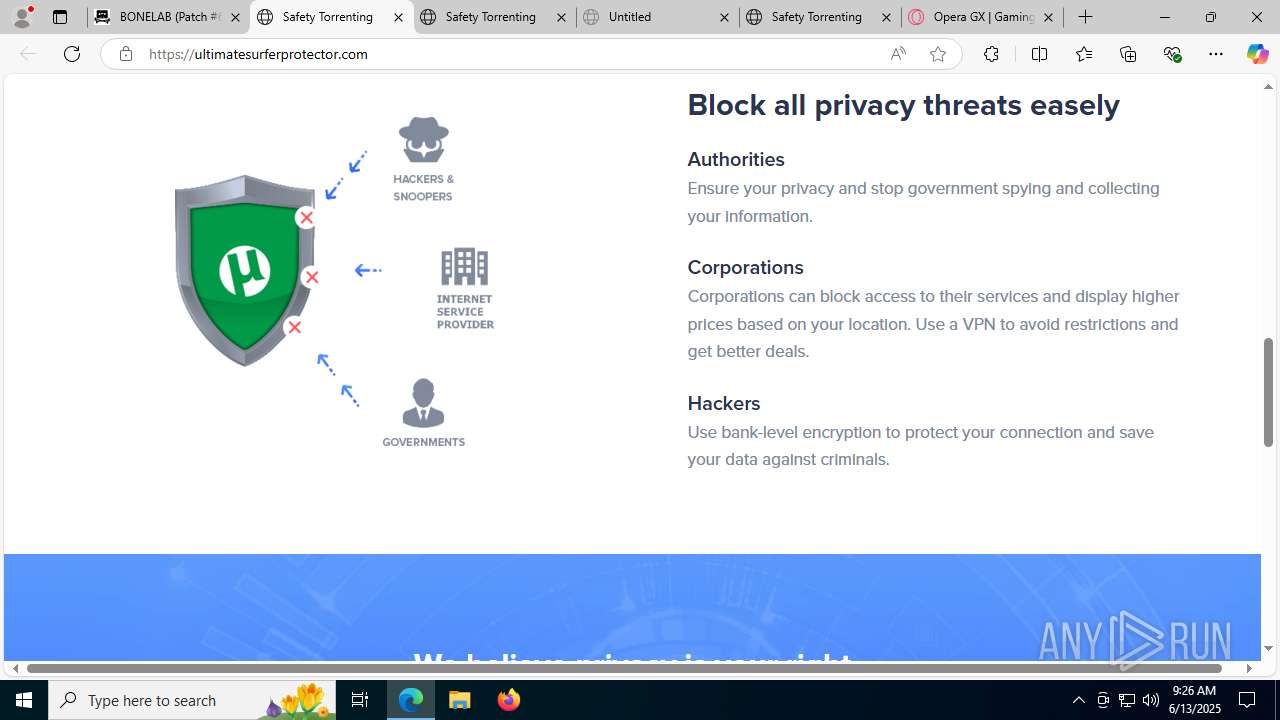Close the active Safety Torrenting tab
Screen dimensions: 1280x720
click(398, 17)
